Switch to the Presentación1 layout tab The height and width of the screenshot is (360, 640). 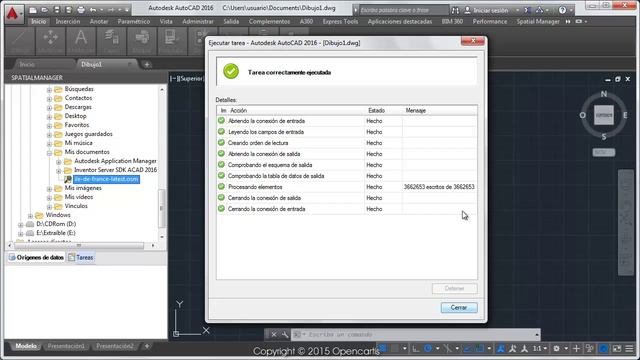click(66, 346)
